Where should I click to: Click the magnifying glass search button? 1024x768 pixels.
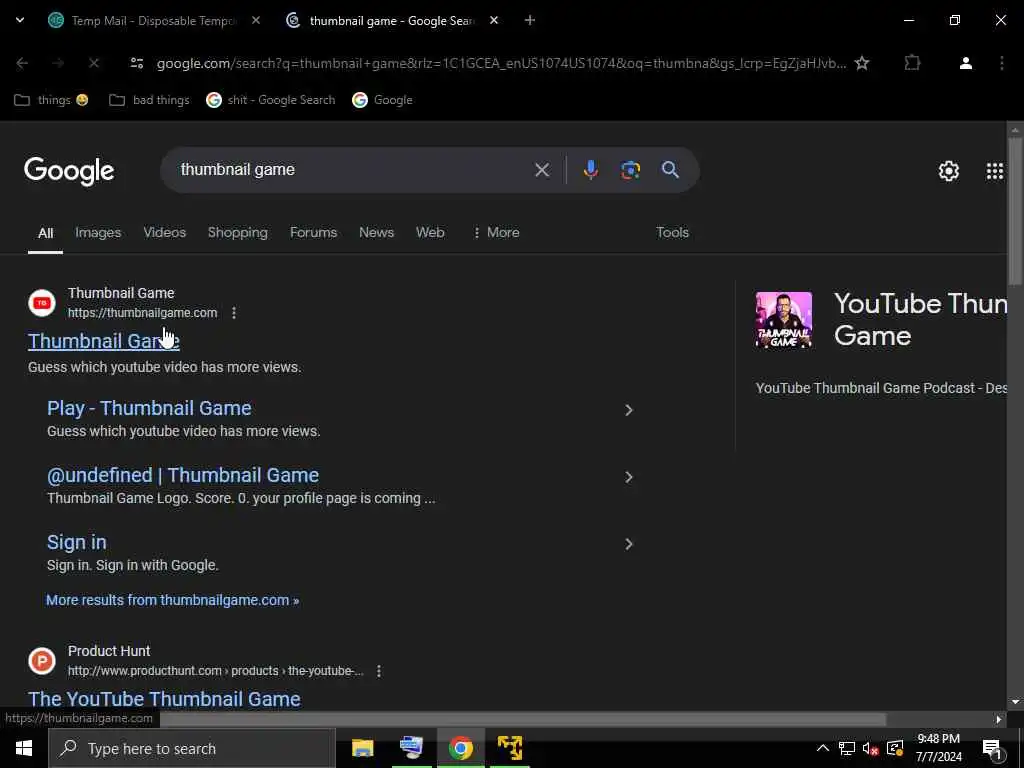tap(670, 170)
